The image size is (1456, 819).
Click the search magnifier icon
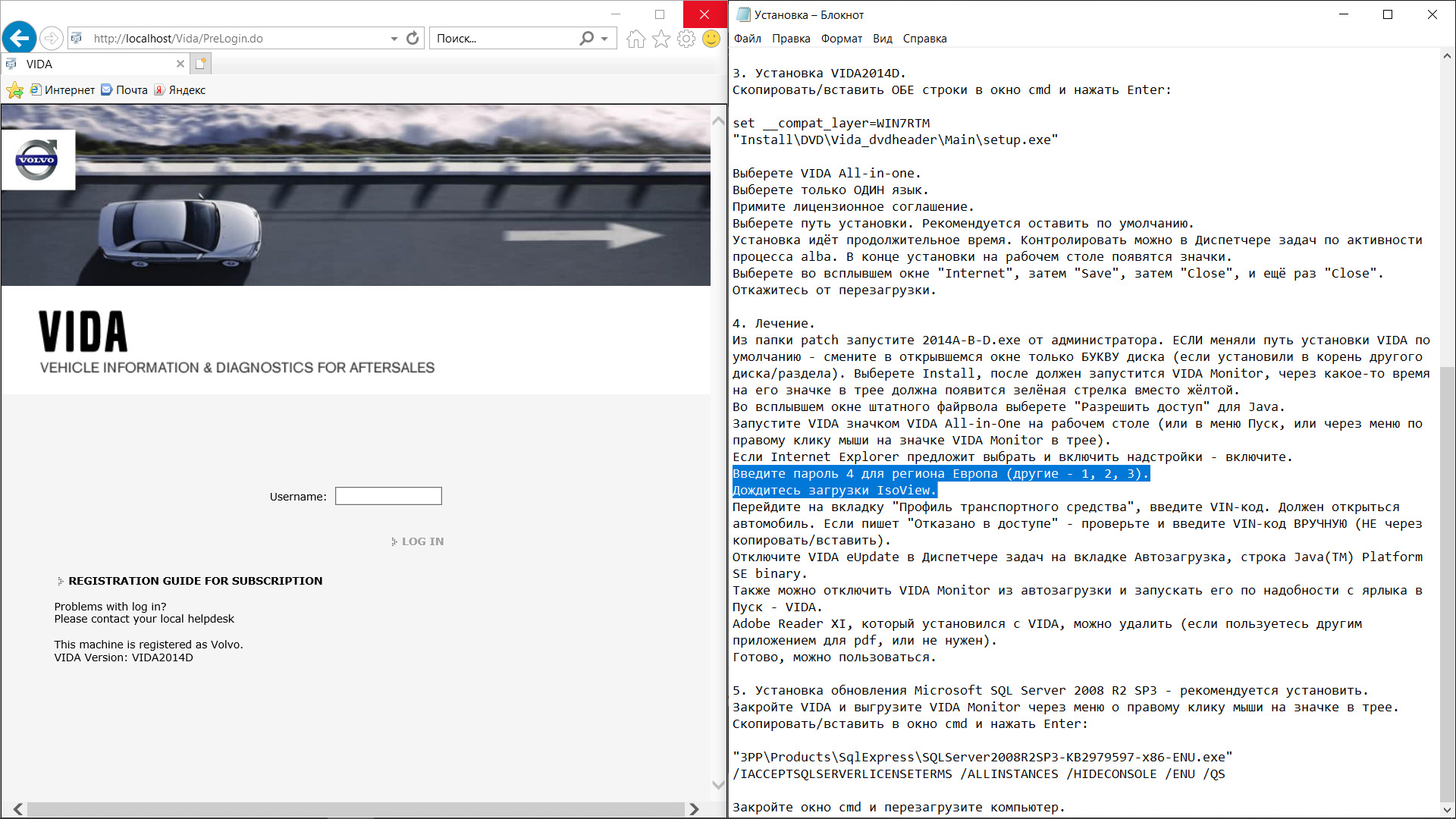click(x=586, y=38)
